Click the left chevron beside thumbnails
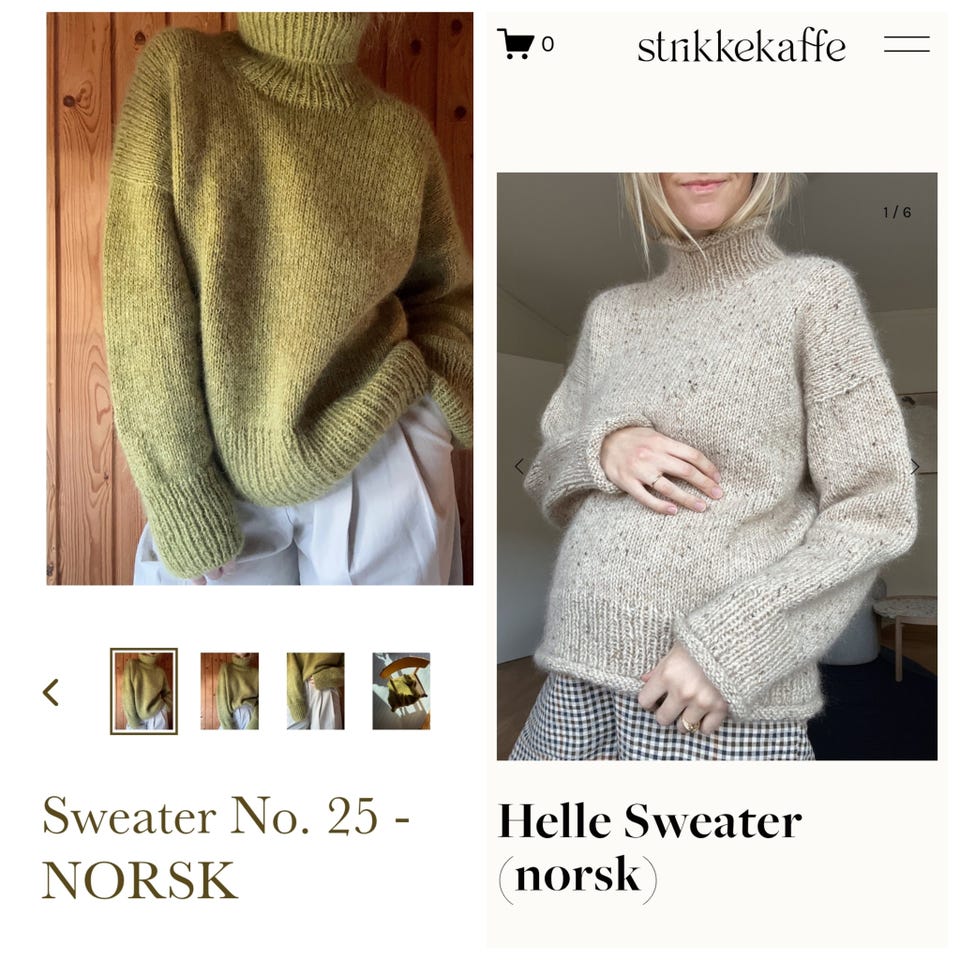Screen dimensions: 960x960 click(51, 692)
